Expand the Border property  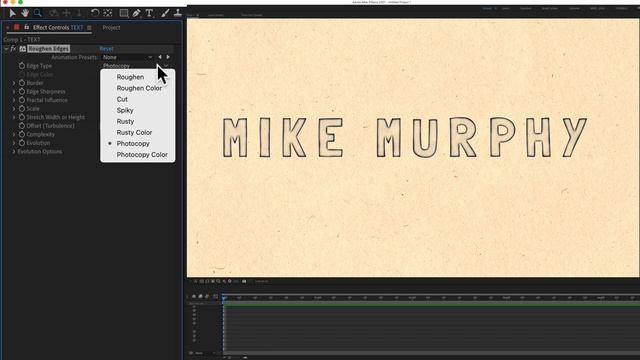point(14,83)
